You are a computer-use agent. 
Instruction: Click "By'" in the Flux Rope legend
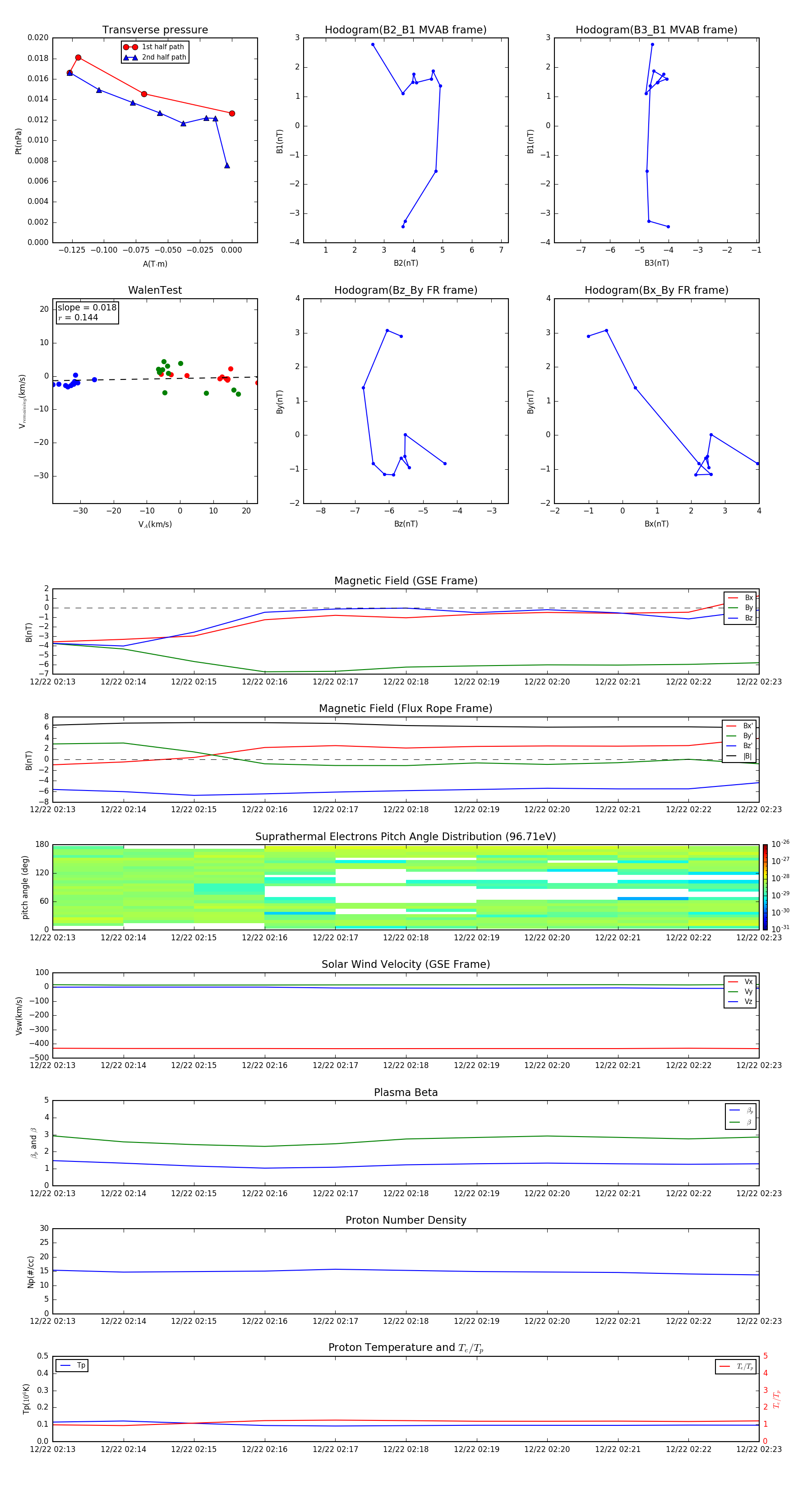pyautogui.click(x=748, y=736)
